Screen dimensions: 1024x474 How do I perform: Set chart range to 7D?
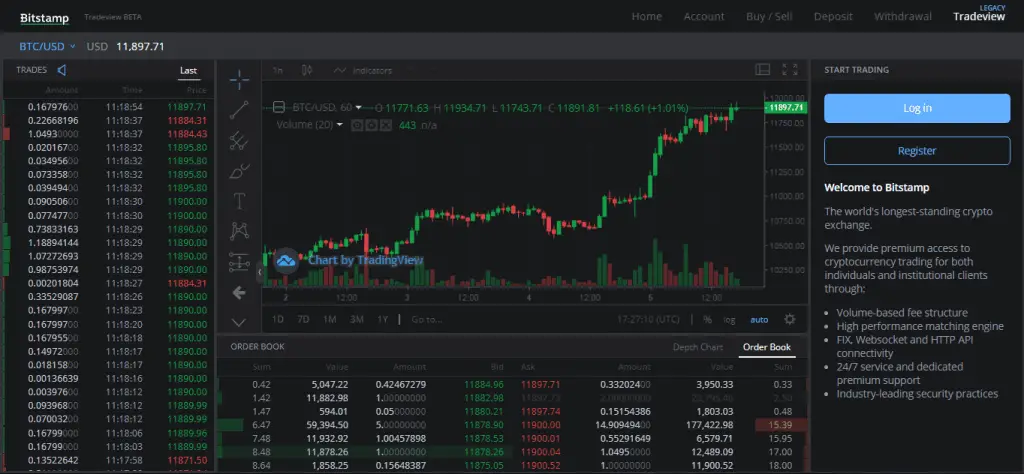coord(303,319)
